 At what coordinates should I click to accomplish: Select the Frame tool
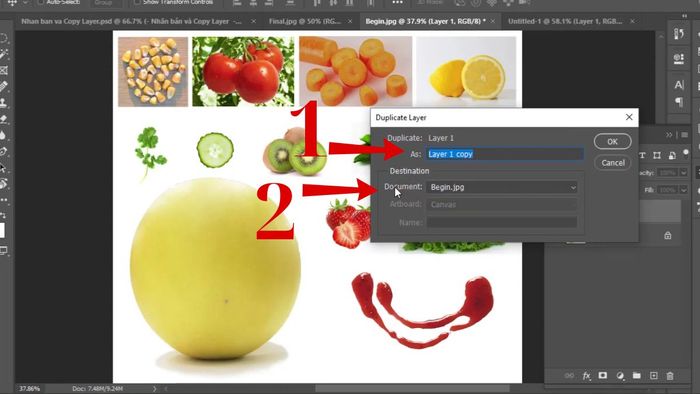pyautogui.click(x=4, y=70)
